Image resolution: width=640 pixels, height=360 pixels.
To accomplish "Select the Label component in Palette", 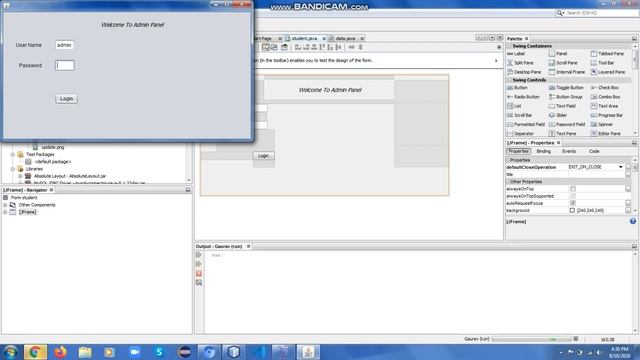I will [516, 53].
